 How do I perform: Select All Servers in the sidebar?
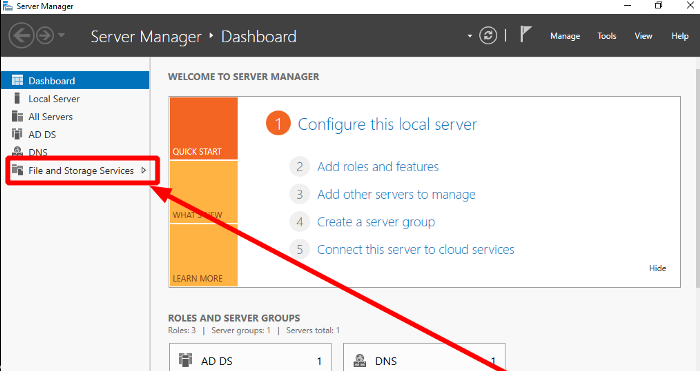click(x=75, y=117)
